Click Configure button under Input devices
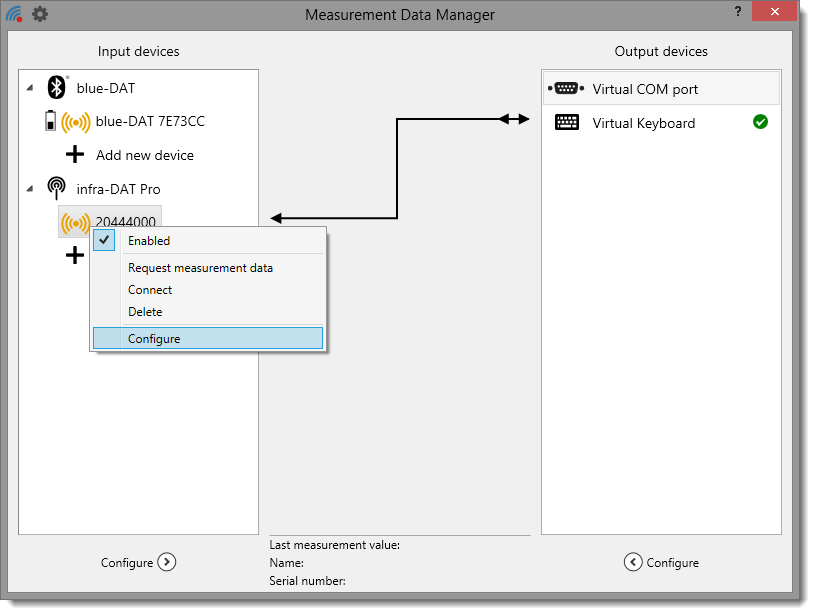The image size is (815, 615). coord(138,563)
